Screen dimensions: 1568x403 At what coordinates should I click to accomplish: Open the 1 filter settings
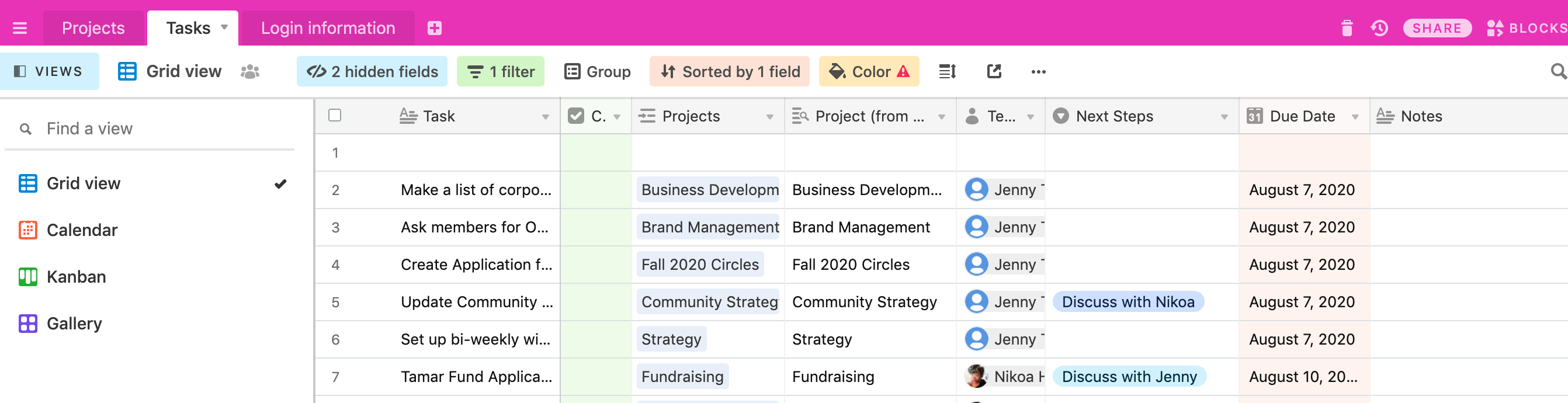pyautogui.click(x=500, y=71)
